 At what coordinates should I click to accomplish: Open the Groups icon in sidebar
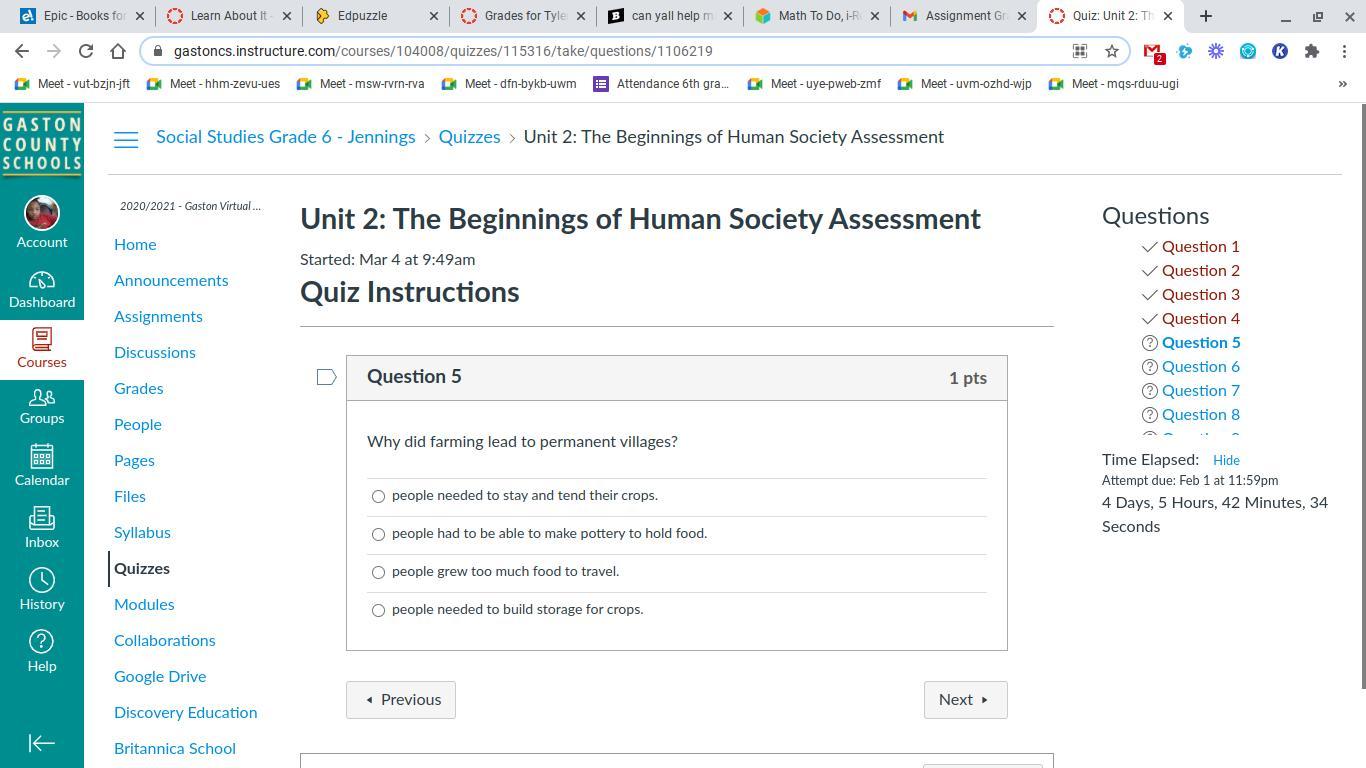(x=42, y=397)
